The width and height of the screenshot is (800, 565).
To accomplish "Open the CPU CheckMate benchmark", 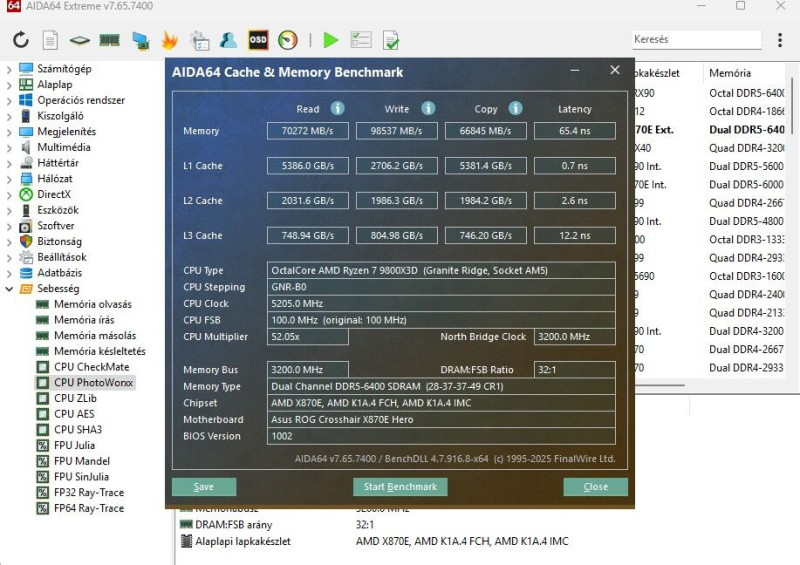I will point(91,367).
